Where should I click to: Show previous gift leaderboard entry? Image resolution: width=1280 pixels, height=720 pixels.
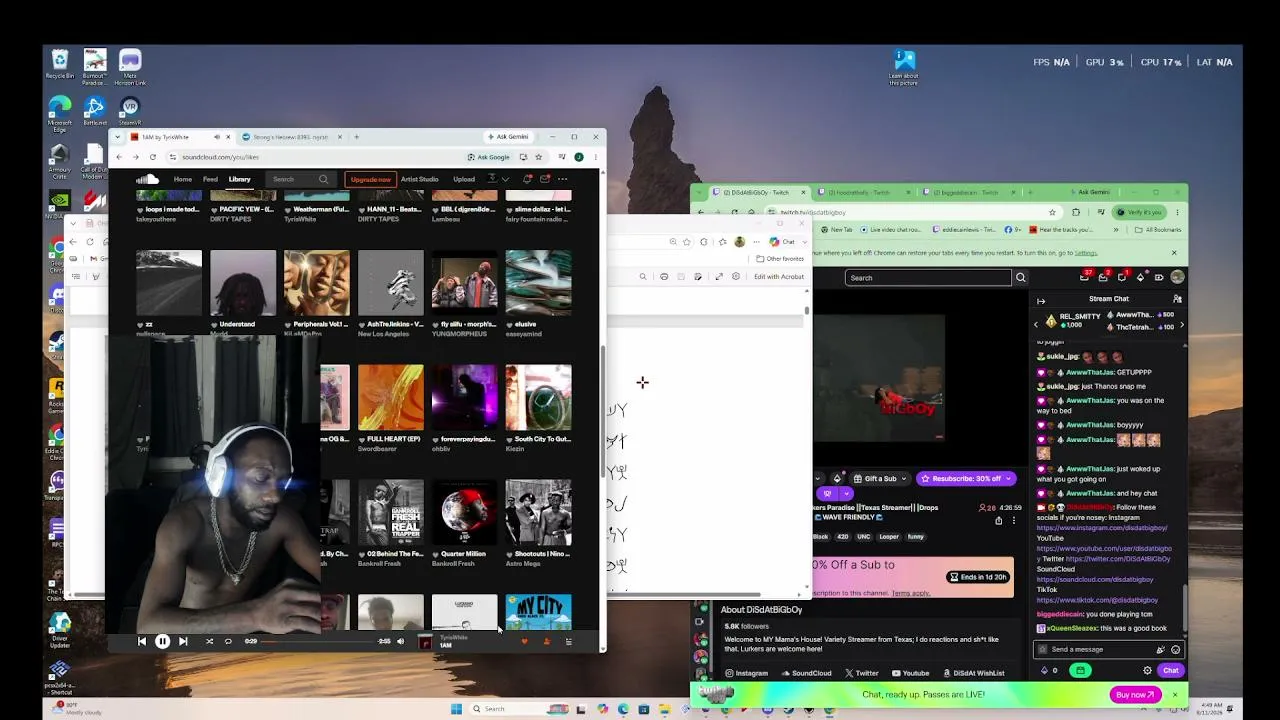tap(1036, 325)
